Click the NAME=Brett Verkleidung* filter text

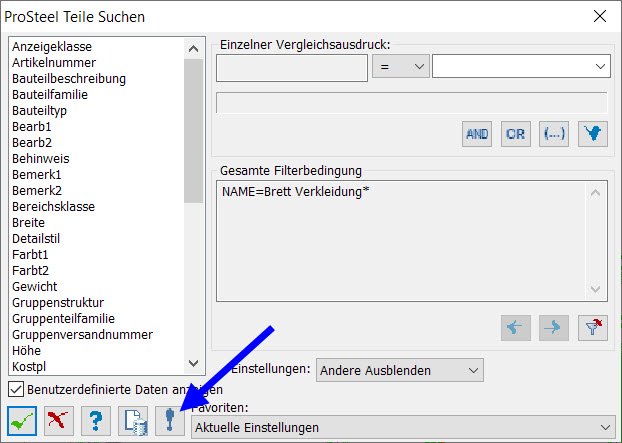296,192
